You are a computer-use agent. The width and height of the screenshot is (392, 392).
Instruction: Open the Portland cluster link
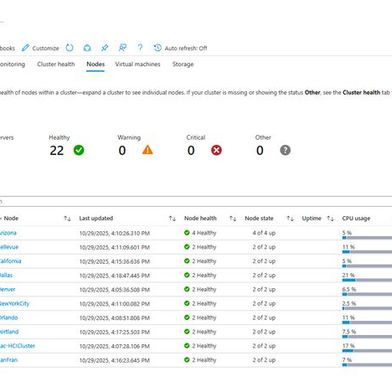pyautogui.click(x=9, y=332)
